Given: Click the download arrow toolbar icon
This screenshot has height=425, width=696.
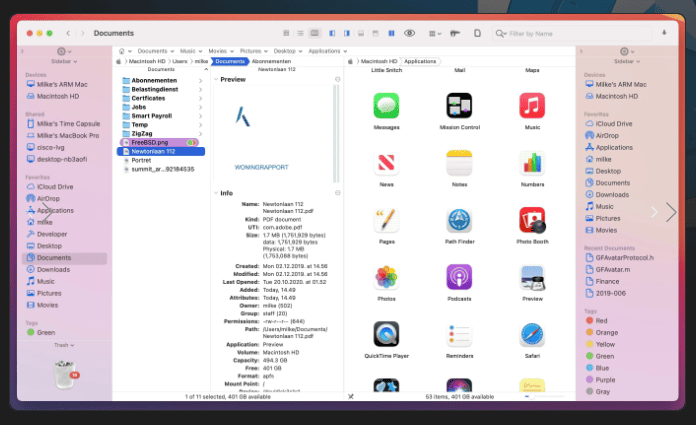Looking at the screenshot, I should (x=664, y=33).
